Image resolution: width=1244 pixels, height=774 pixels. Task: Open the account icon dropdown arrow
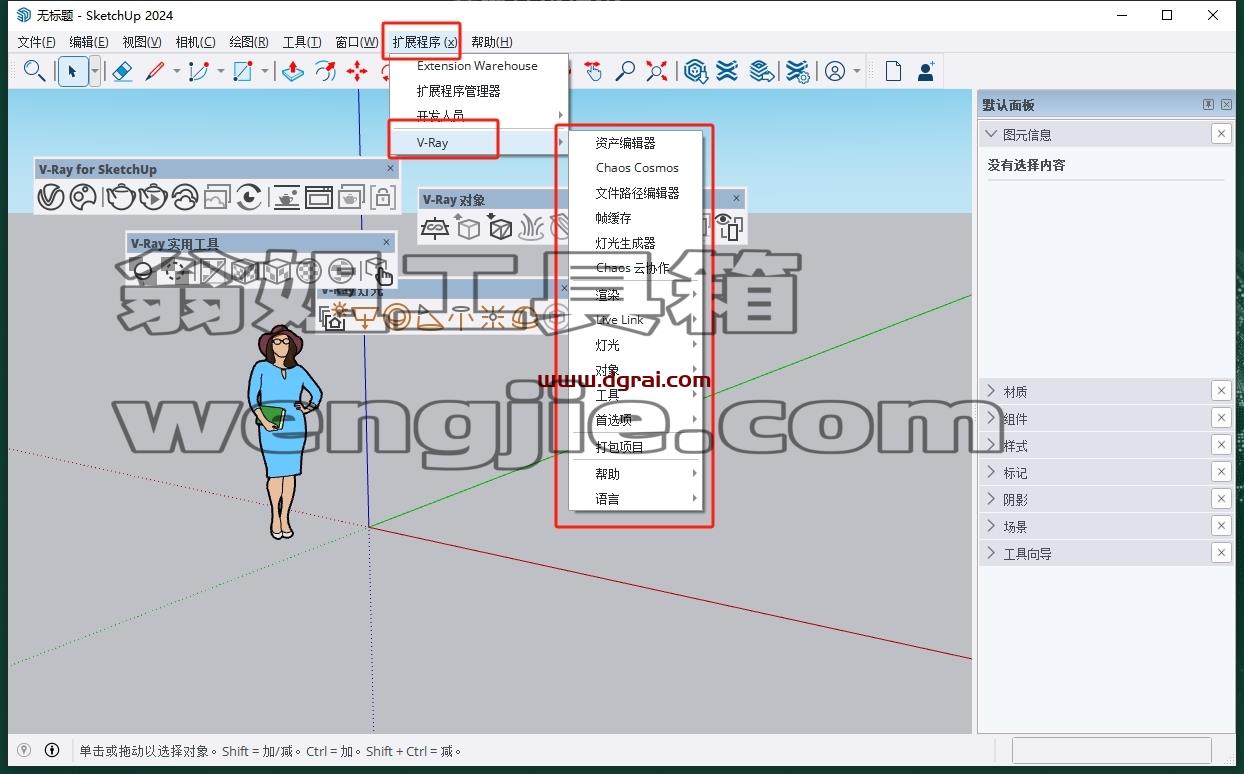coord(857,71)
